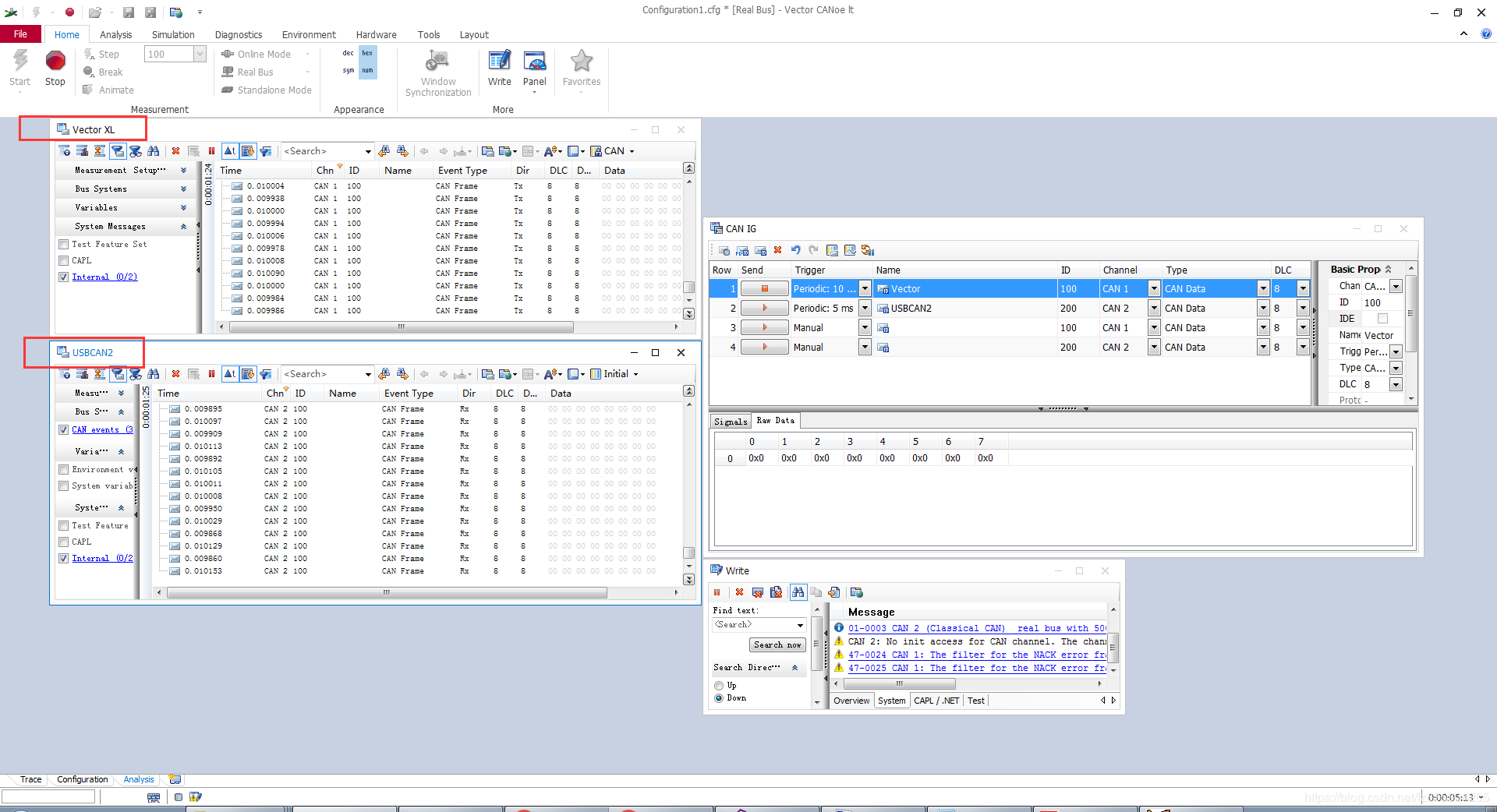Click the Stop measurement button

pos(55,67)
